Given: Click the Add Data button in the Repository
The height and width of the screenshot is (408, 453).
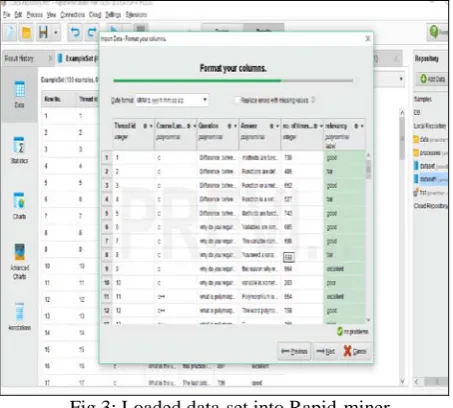Looking at the screenshot, I should pyautogui.click(x=433, y=79).
